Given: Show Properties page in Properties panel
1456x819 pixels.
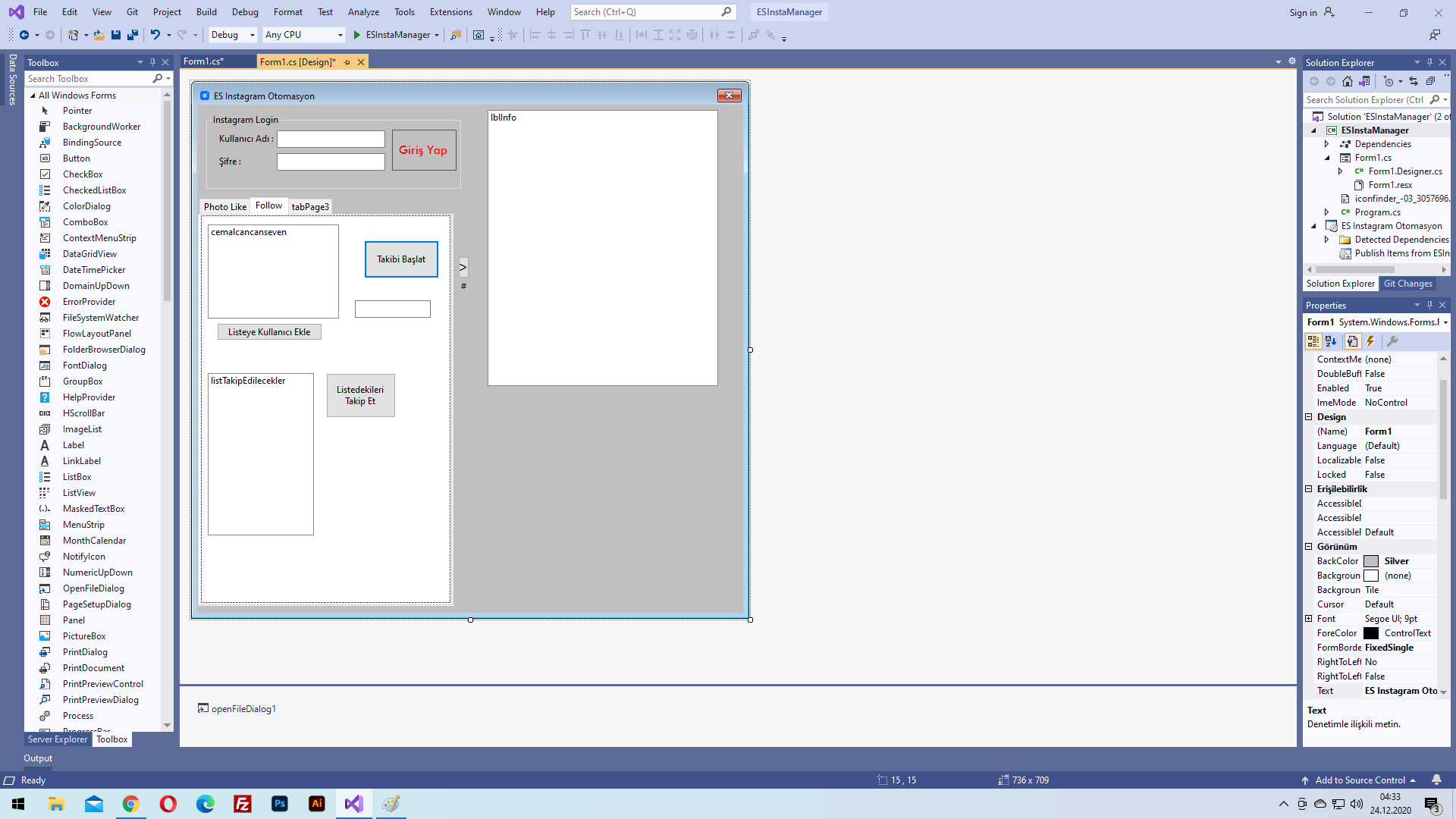Looking at the screenshot, I should click(1352, 341).
